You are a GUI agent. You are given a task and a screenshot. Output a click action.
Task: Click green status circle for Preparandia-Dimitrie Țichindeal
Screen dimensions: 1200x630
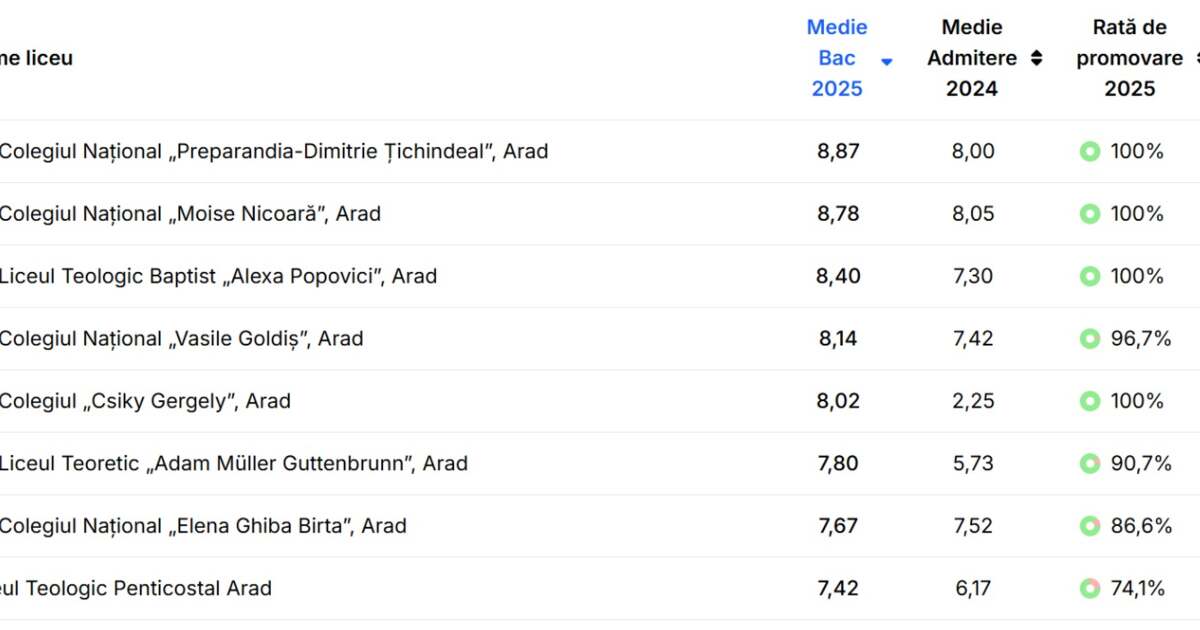click(1090, 152)
